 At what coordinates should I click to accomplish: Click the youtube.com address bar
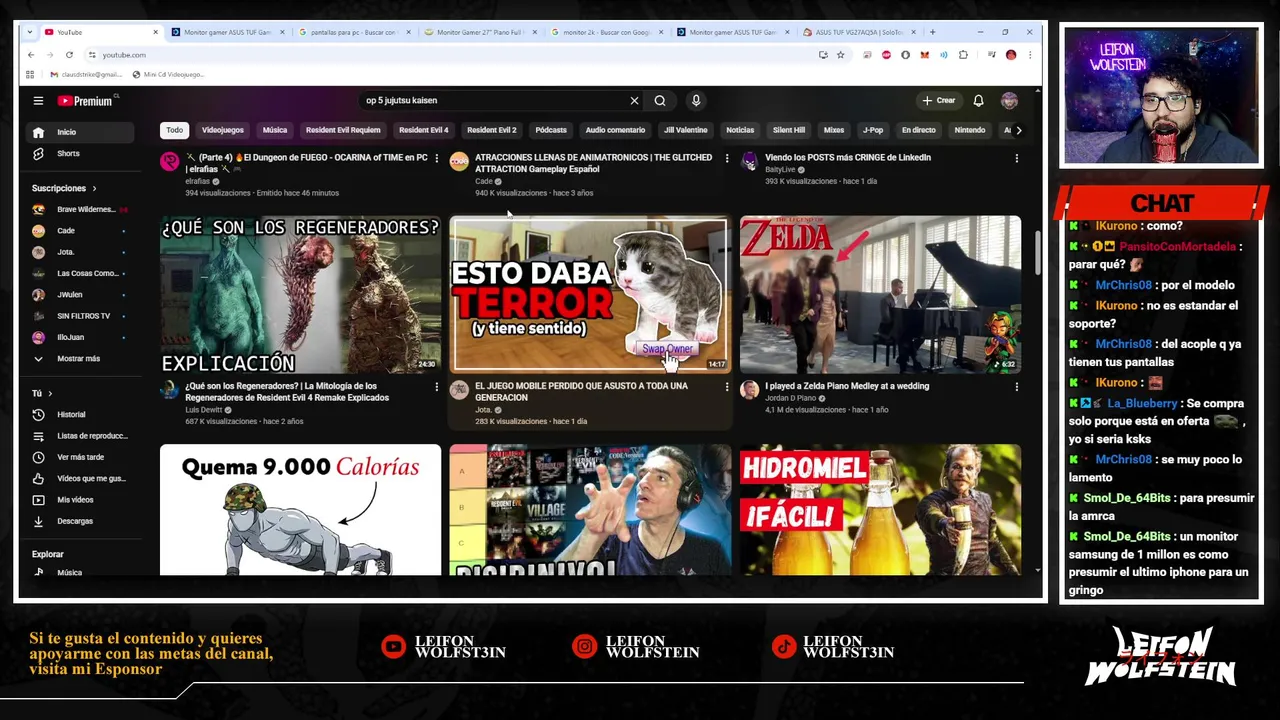click(x=450, y=55)
